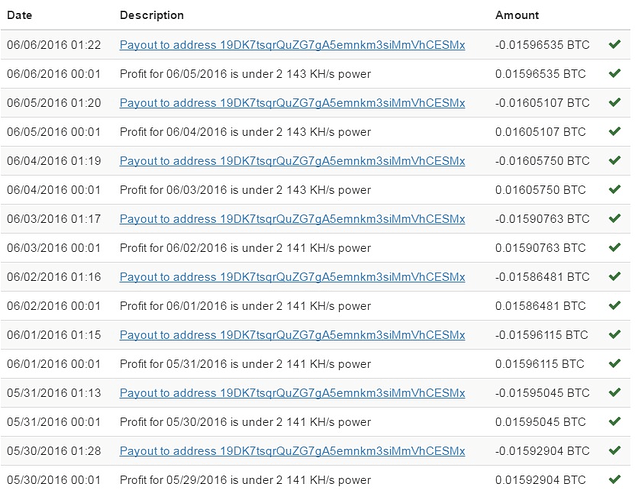Open payout link dated 06/06/2016 01:22
Viewport: 635px width, 500px height.
(x=292, y=45)
